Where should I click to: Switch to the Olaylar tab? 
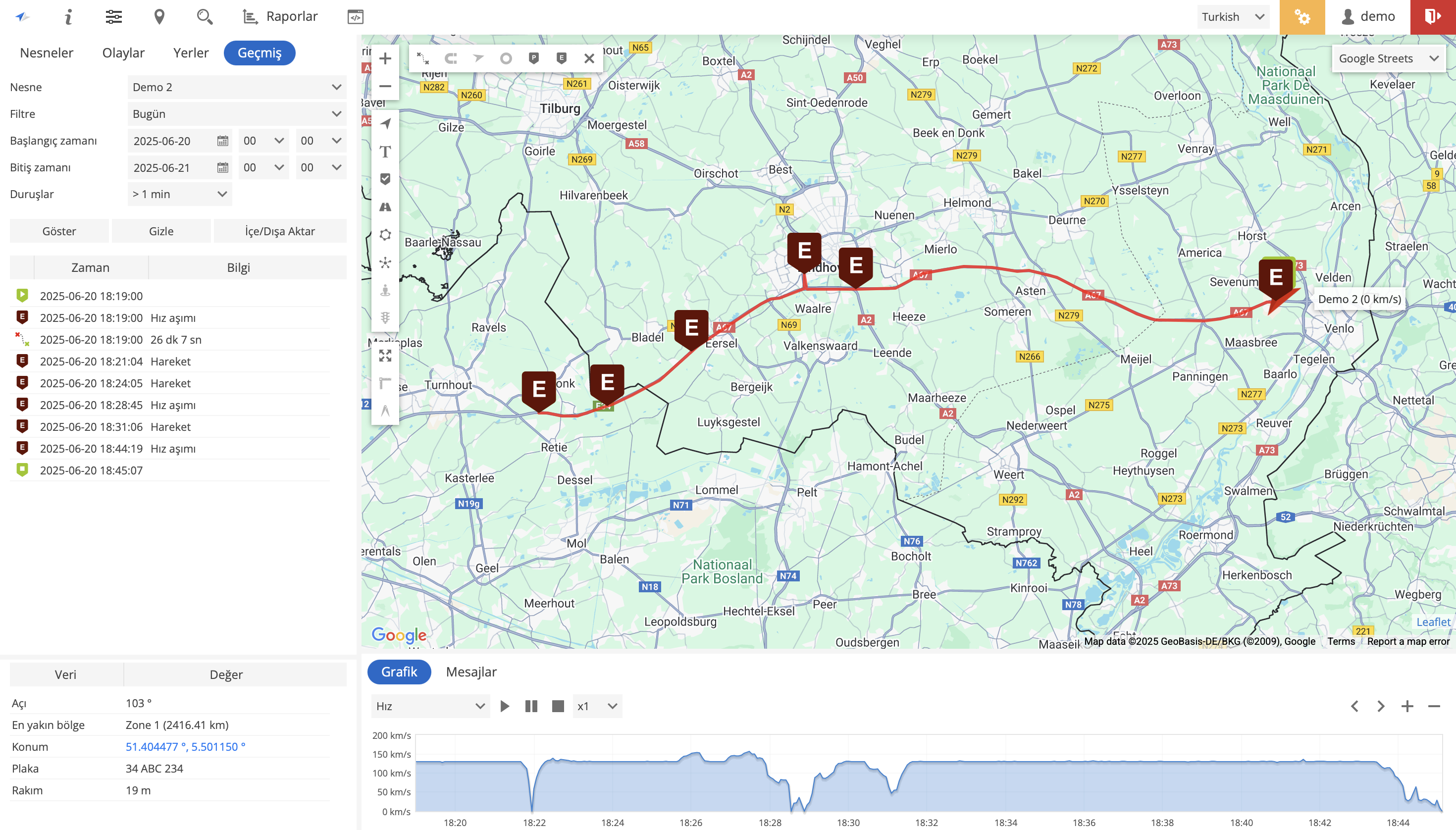tap(123, 53)
